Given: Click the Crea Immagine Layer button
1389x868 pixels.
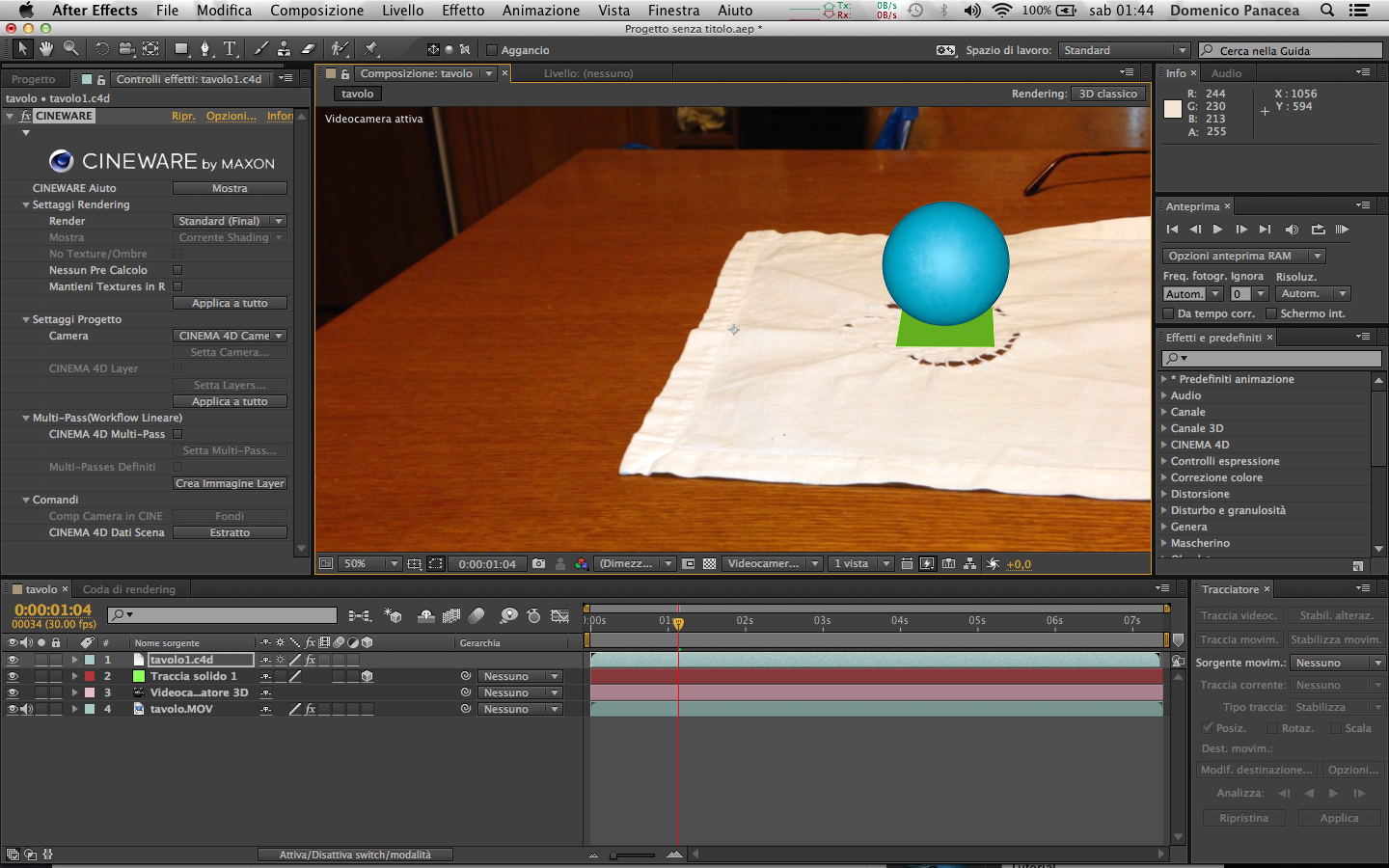Looking at the screenshot, I should tap(230, 484).
